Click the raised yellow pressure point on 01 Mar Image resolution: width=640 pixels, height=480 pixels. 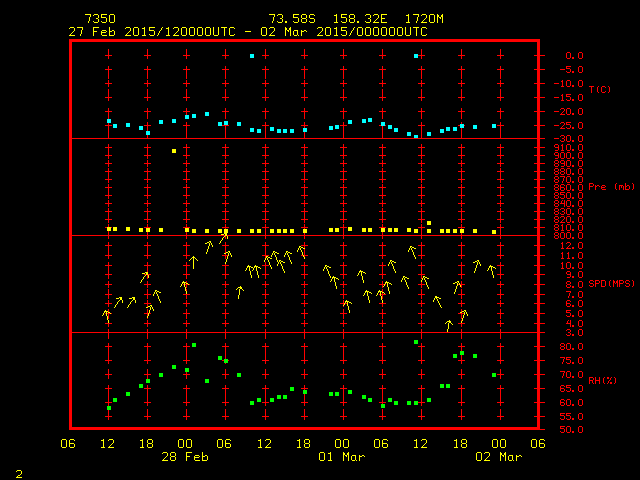429,222
